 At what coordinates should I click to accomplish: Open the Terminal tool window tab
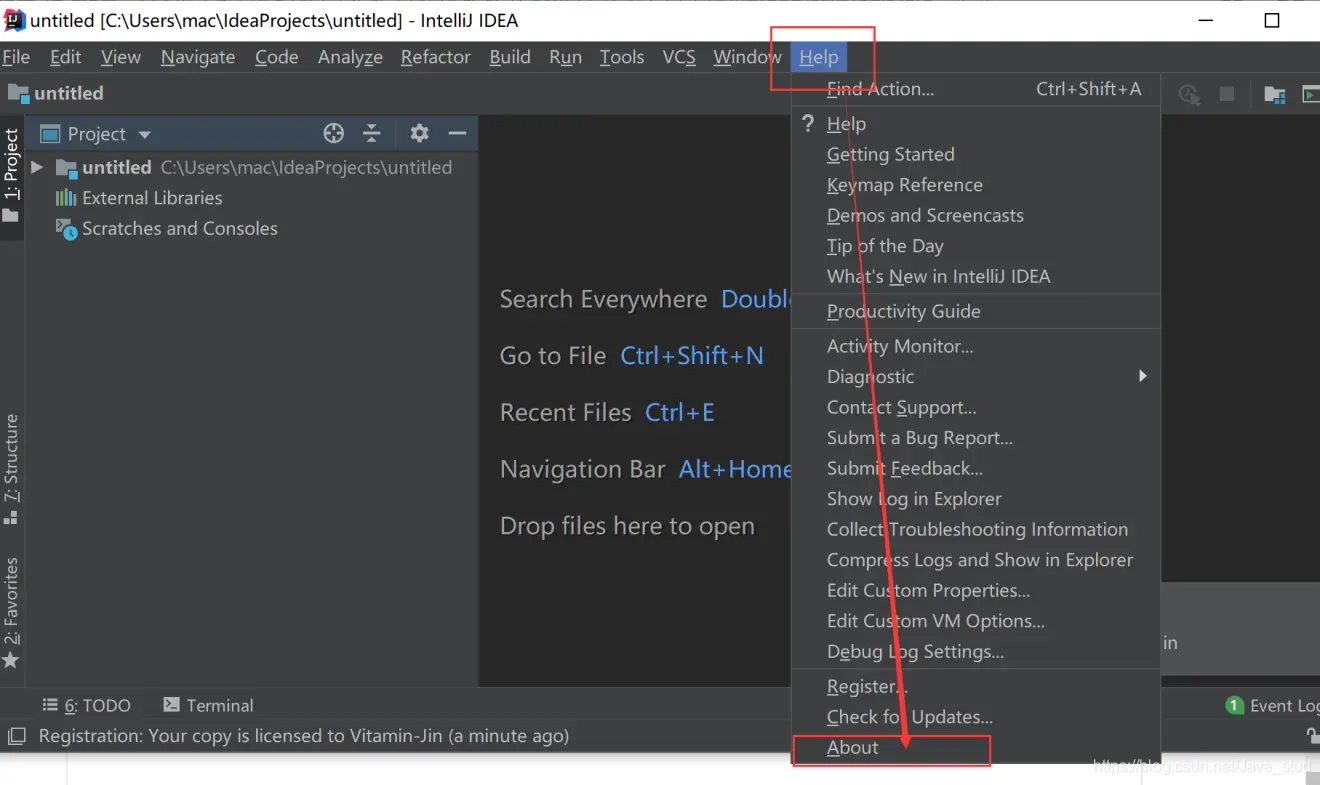pyautogui.click(x=208, y=705)
